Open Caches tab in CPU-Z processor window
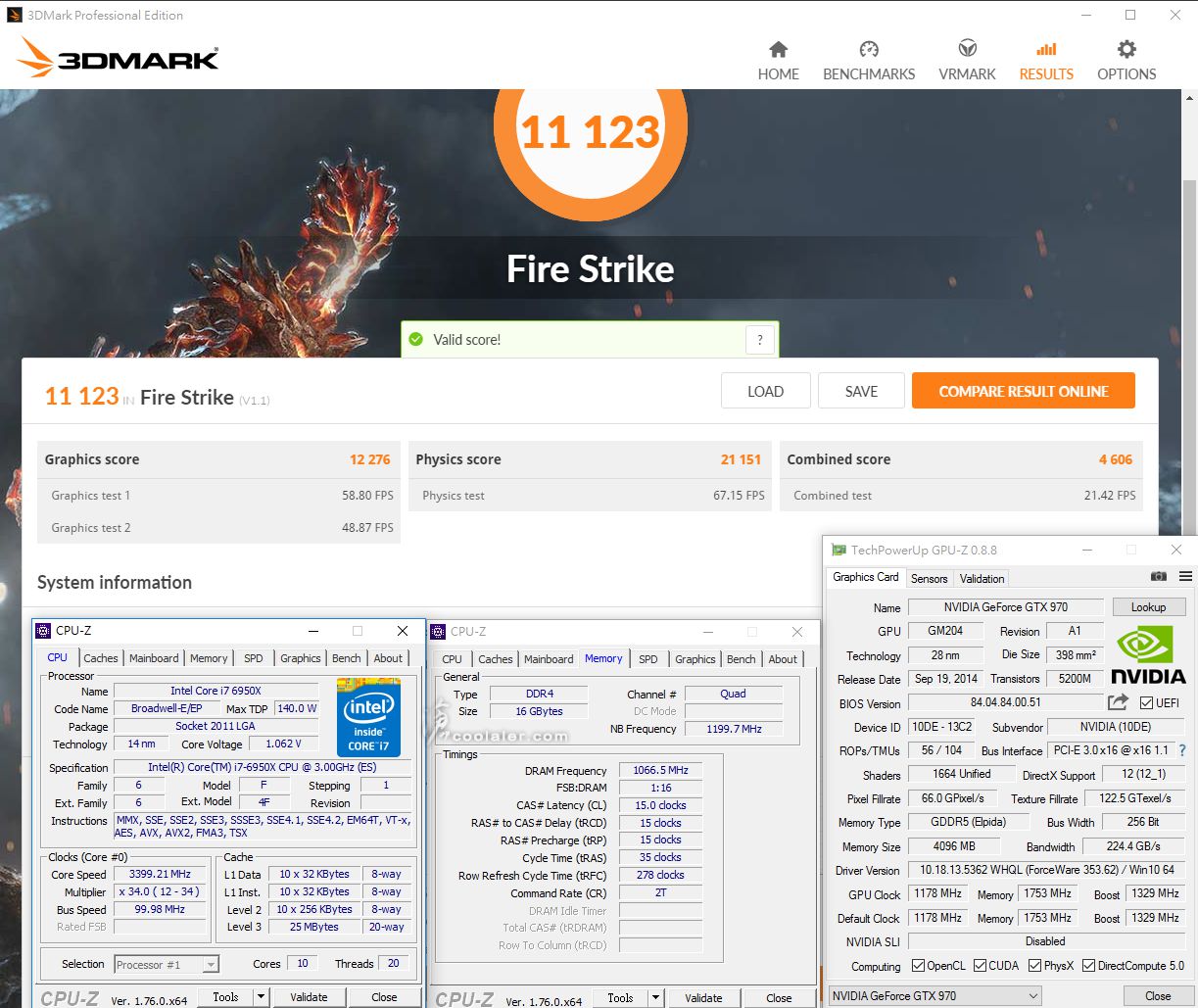 (x=101, y=658)
